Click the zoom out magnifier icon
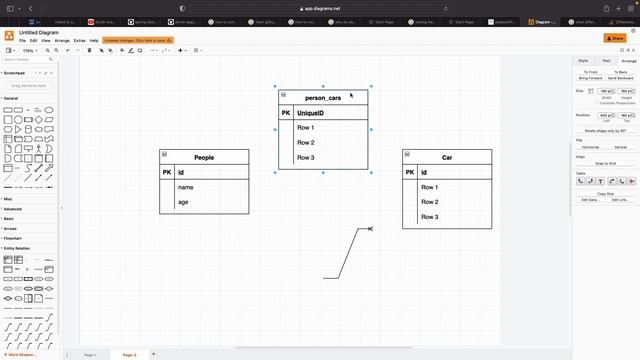 56,51
